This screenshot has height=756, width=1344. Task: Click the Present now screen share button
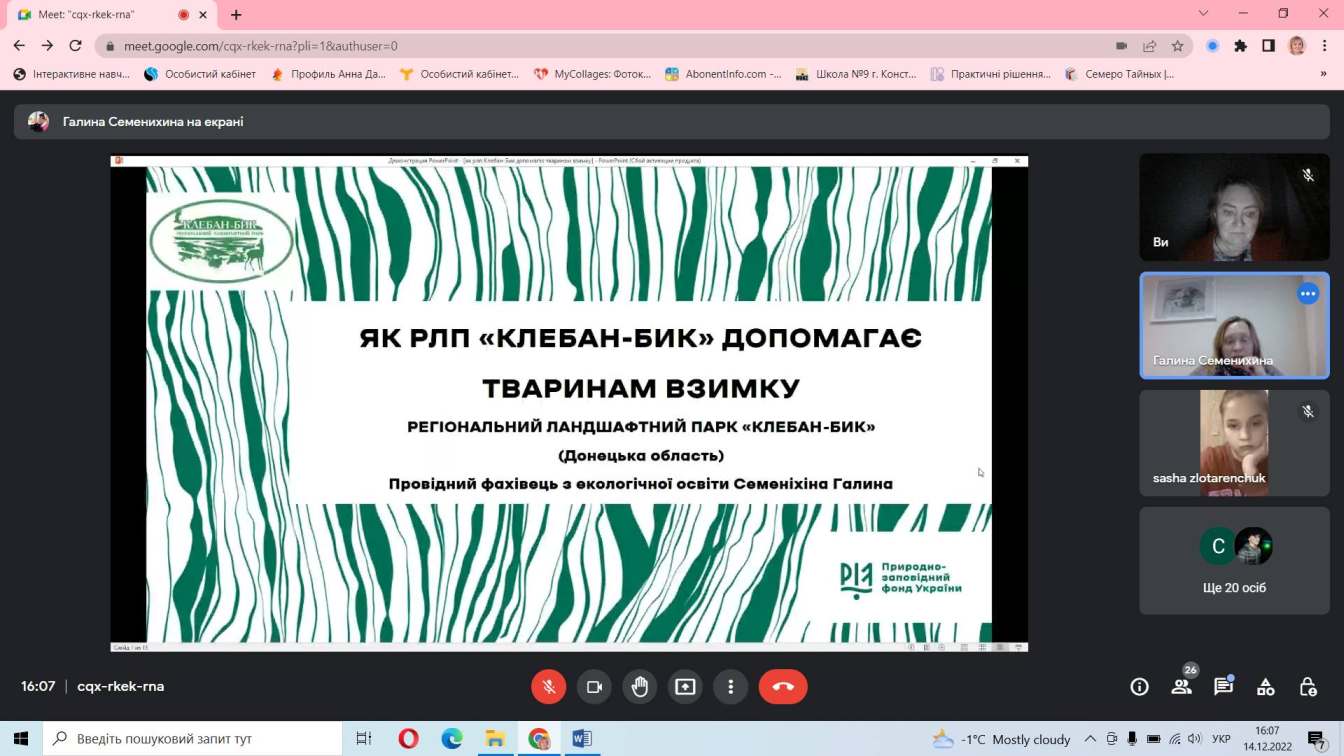point(685,687)
